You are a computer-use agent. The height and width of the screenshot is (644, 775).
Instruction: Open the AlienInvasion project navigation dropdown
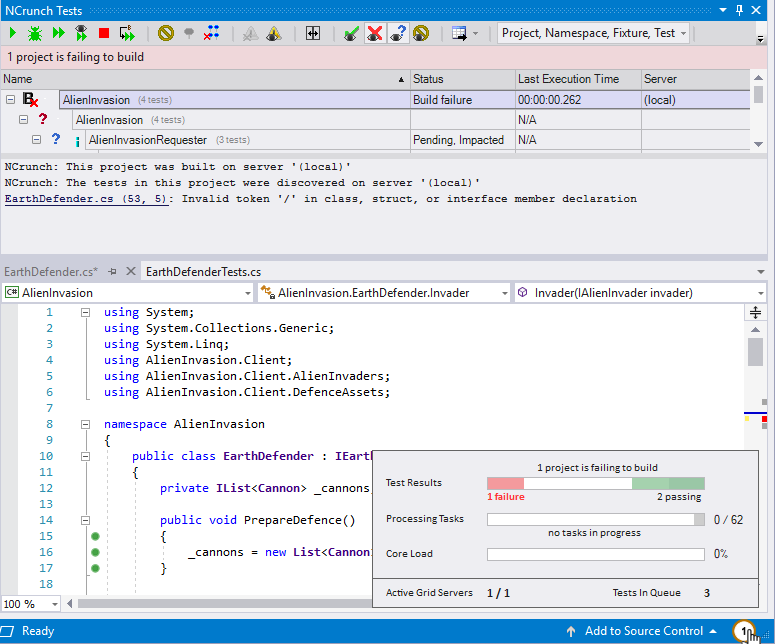tap(129, 293)
